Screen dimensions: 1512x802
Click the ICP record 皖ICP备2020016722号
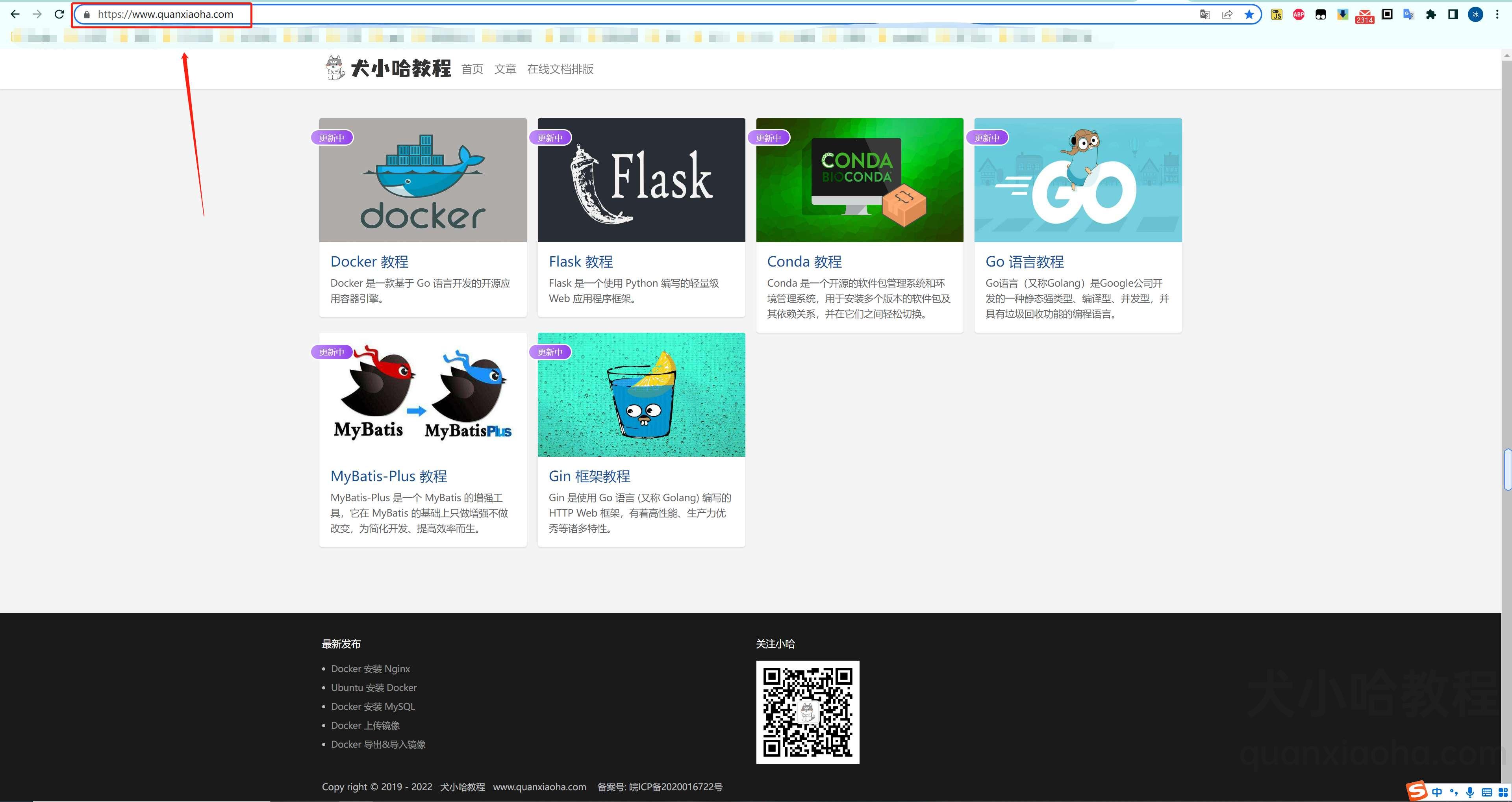(x=675, y=787)
